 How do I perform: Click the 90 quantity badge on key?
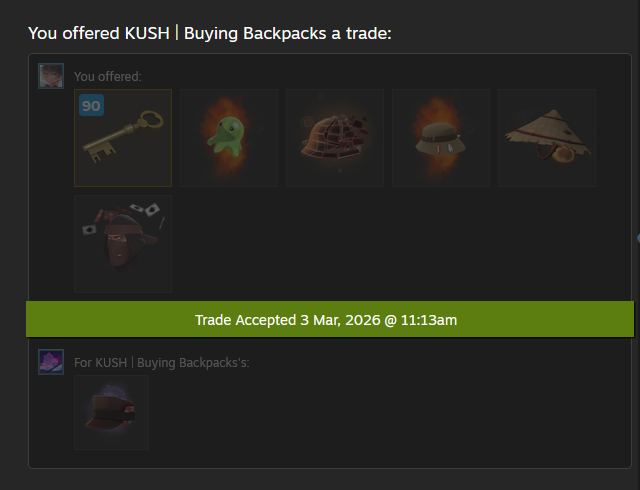click(x=91, y=105)
